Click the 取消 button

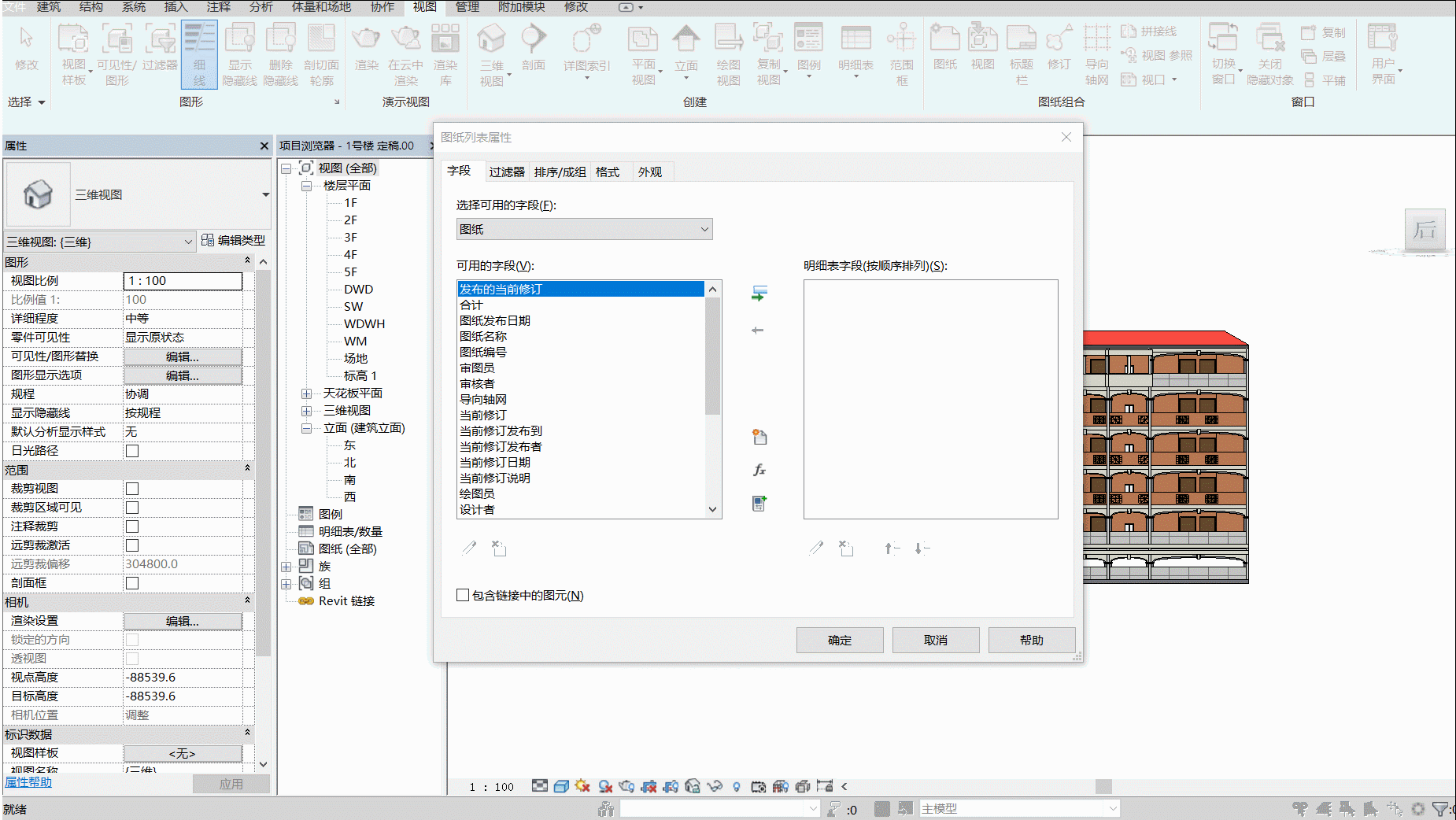tap(936, 640)
